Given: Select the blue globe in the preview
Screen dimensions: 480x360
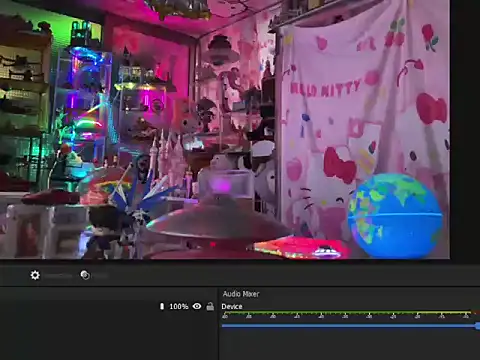Looking at the screenshot, I should [x=395, y=216].
